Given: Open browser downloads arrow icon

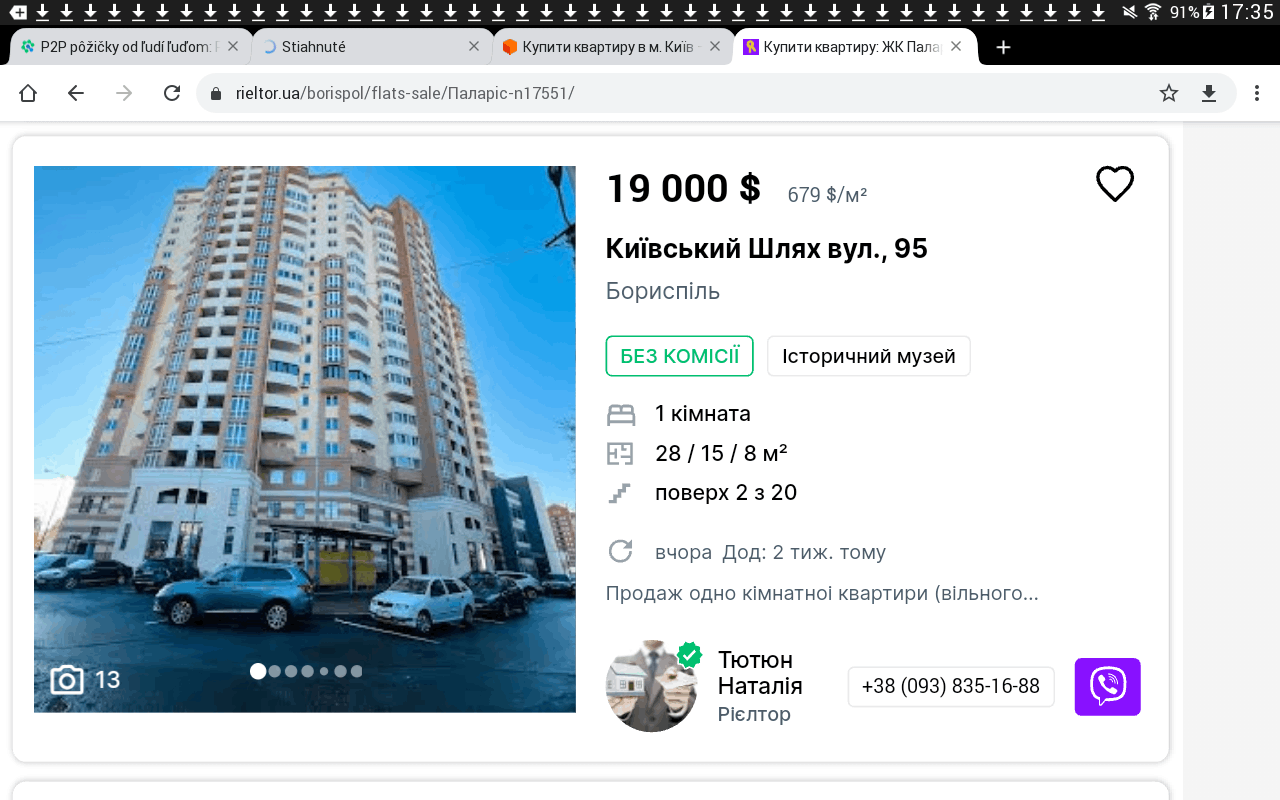Looking at the screenshot, I should [1208, 93].
